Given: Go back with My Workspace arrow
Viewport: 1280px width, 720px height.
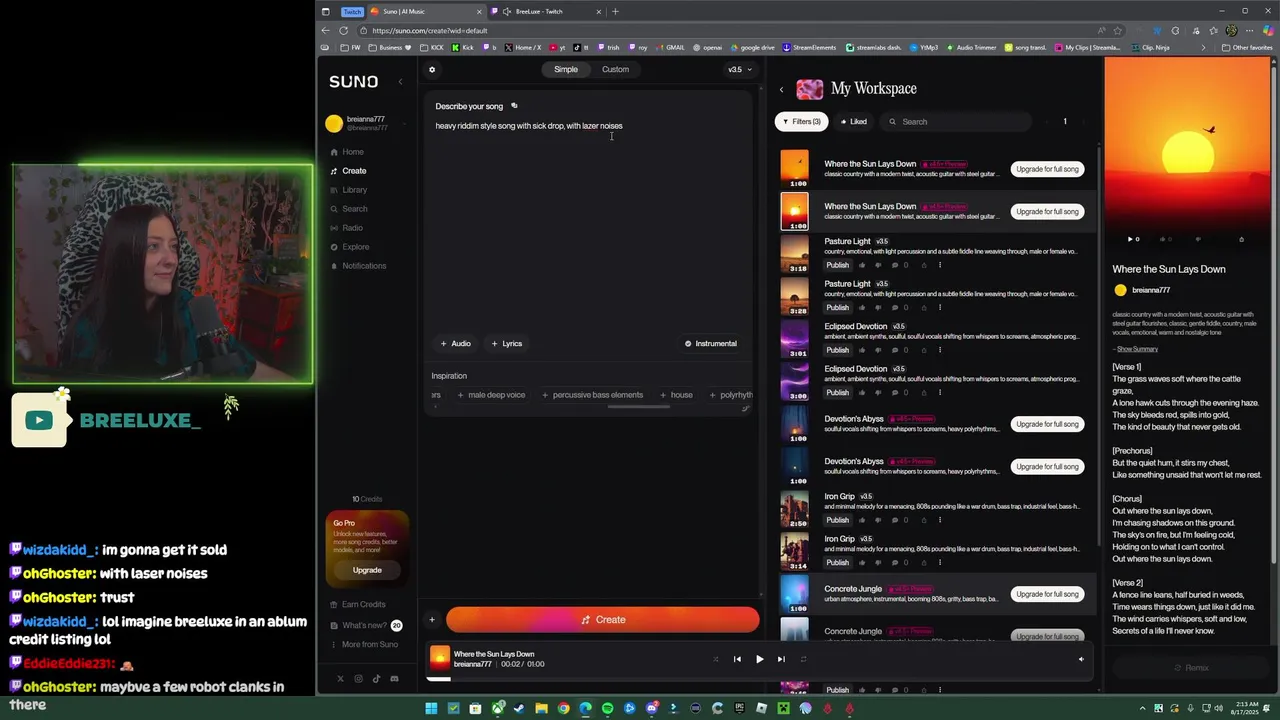Looking at the screenshot, I should [x=782, y=89].
